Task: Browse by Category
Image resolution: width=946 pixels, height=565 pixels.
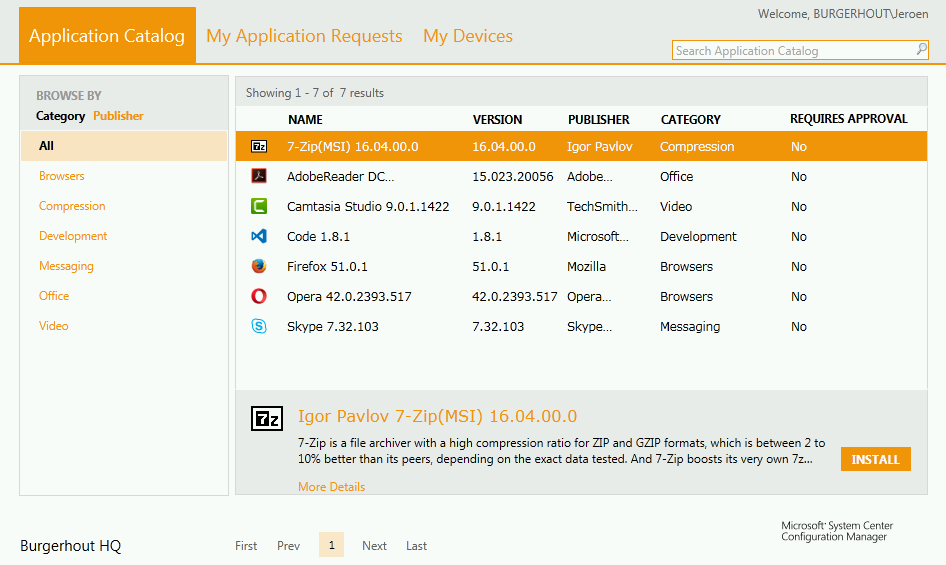Action: [60, 116]
